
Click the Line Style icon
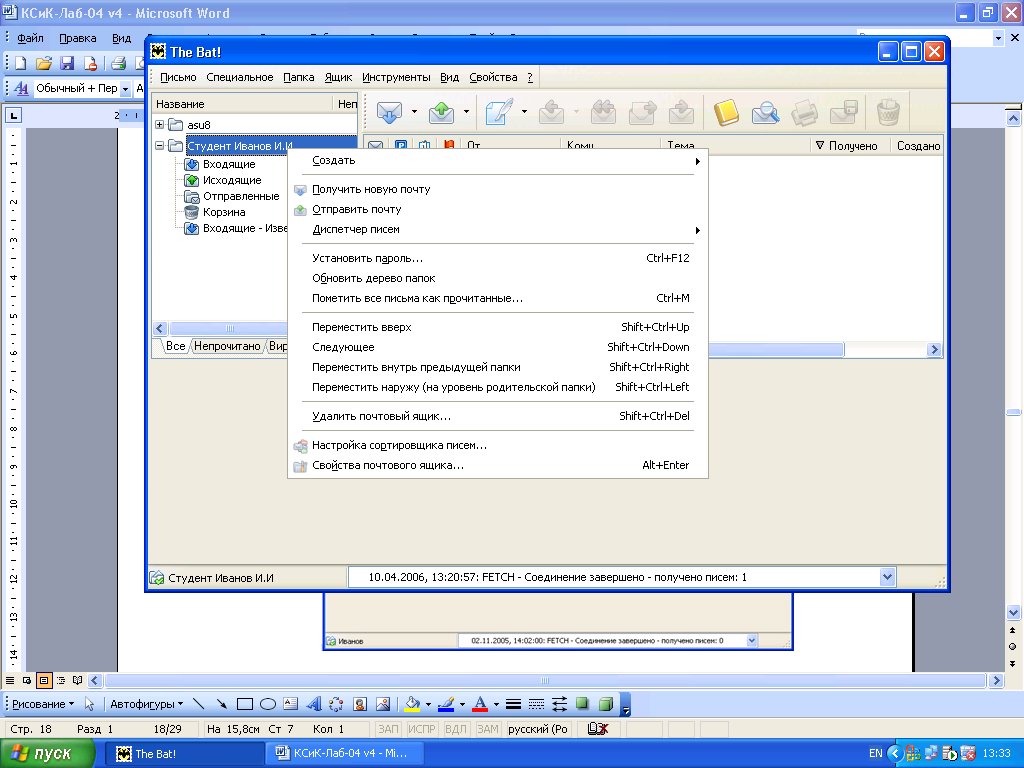[x=513, y=704]
